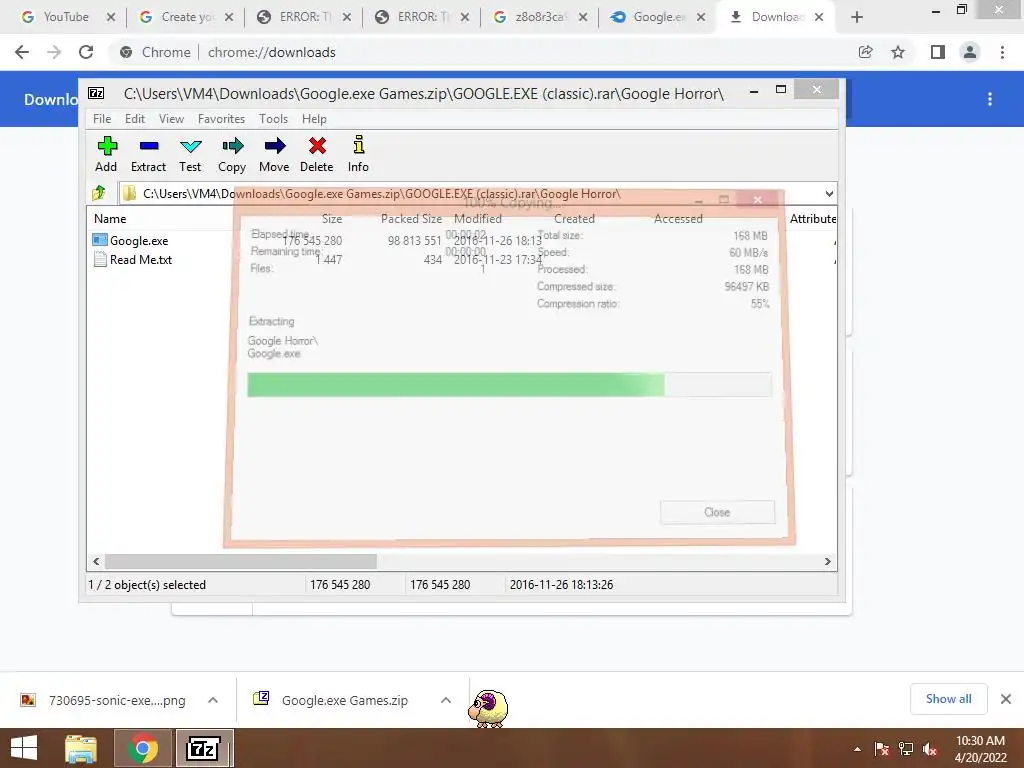Click the 7-Zip taskbar icon

204,748
